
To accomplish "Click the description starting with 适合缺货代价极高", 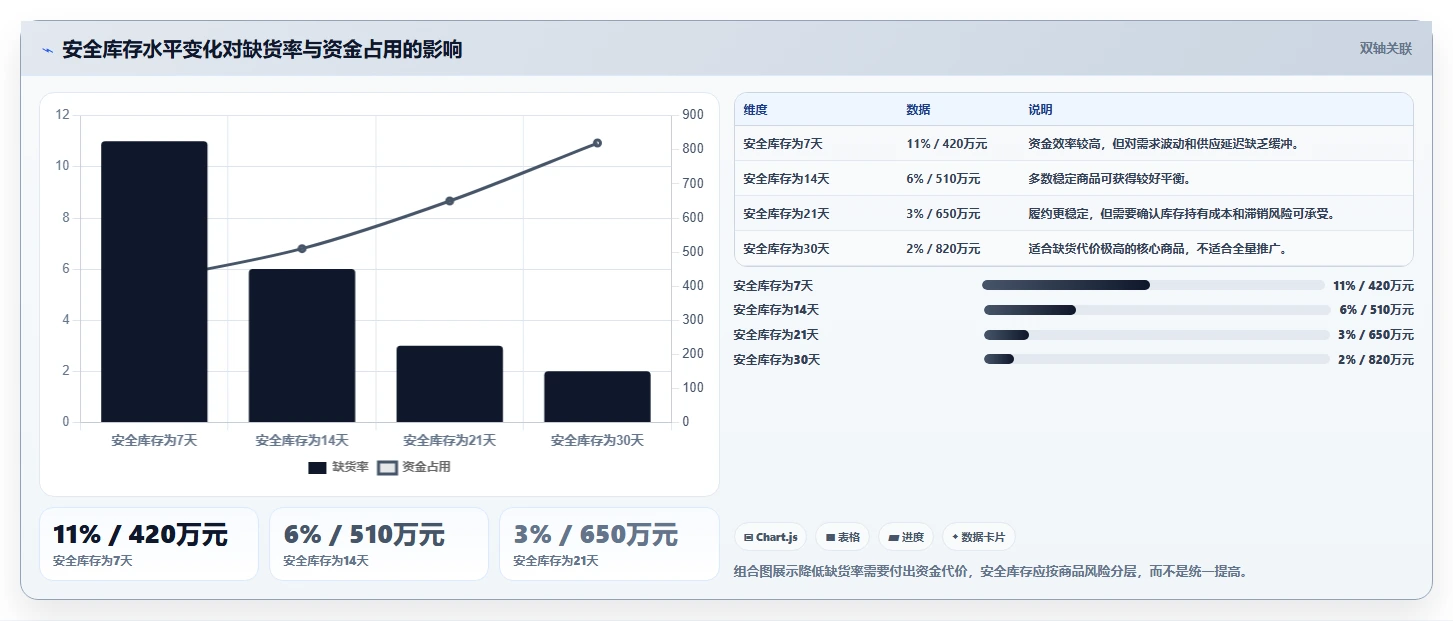I will coord(1160,249).
